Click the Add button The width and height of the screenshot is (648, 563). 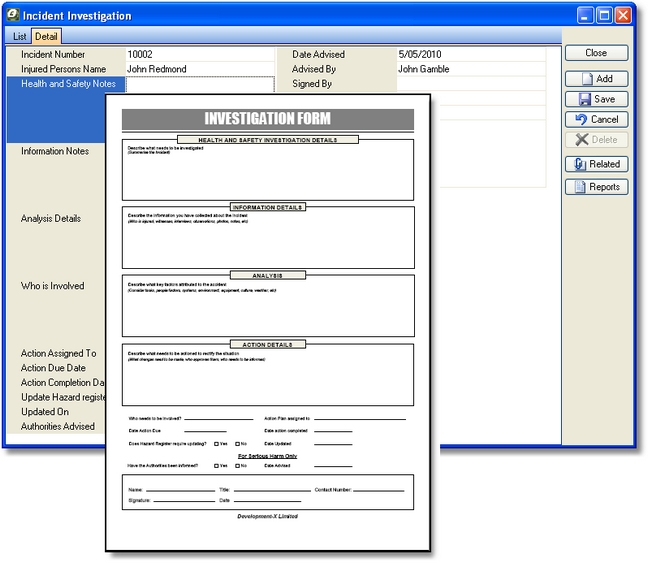(596, 79)
